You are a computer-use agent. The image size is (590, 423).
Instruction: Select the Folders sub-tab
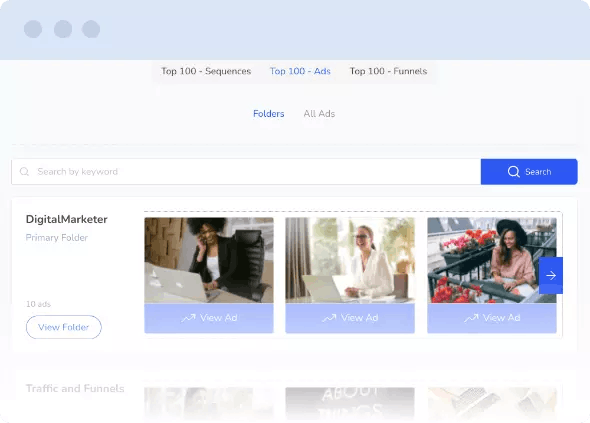[269, 114]
